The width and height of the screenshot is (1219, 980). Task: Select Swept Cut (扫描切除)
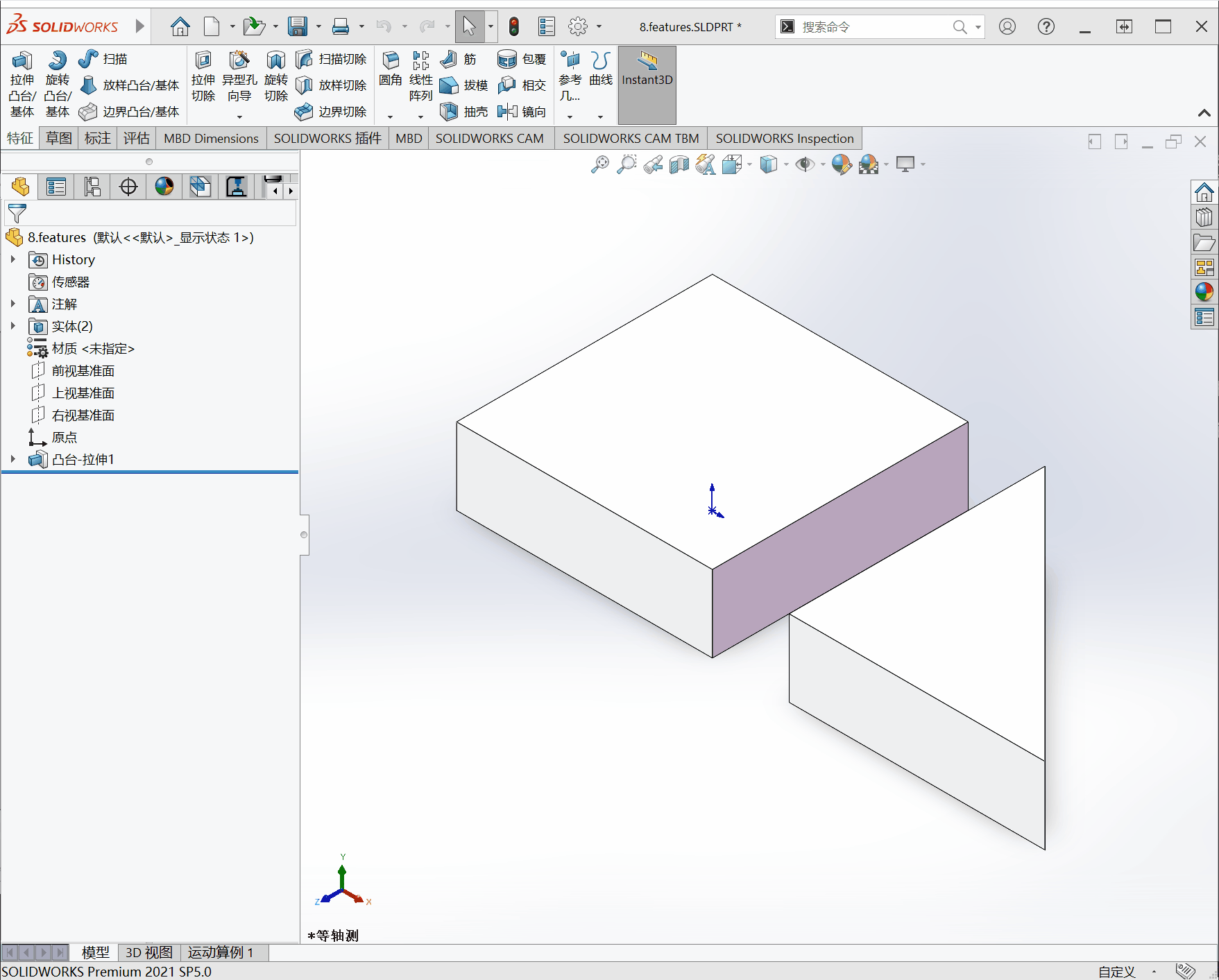pos(331,59)
